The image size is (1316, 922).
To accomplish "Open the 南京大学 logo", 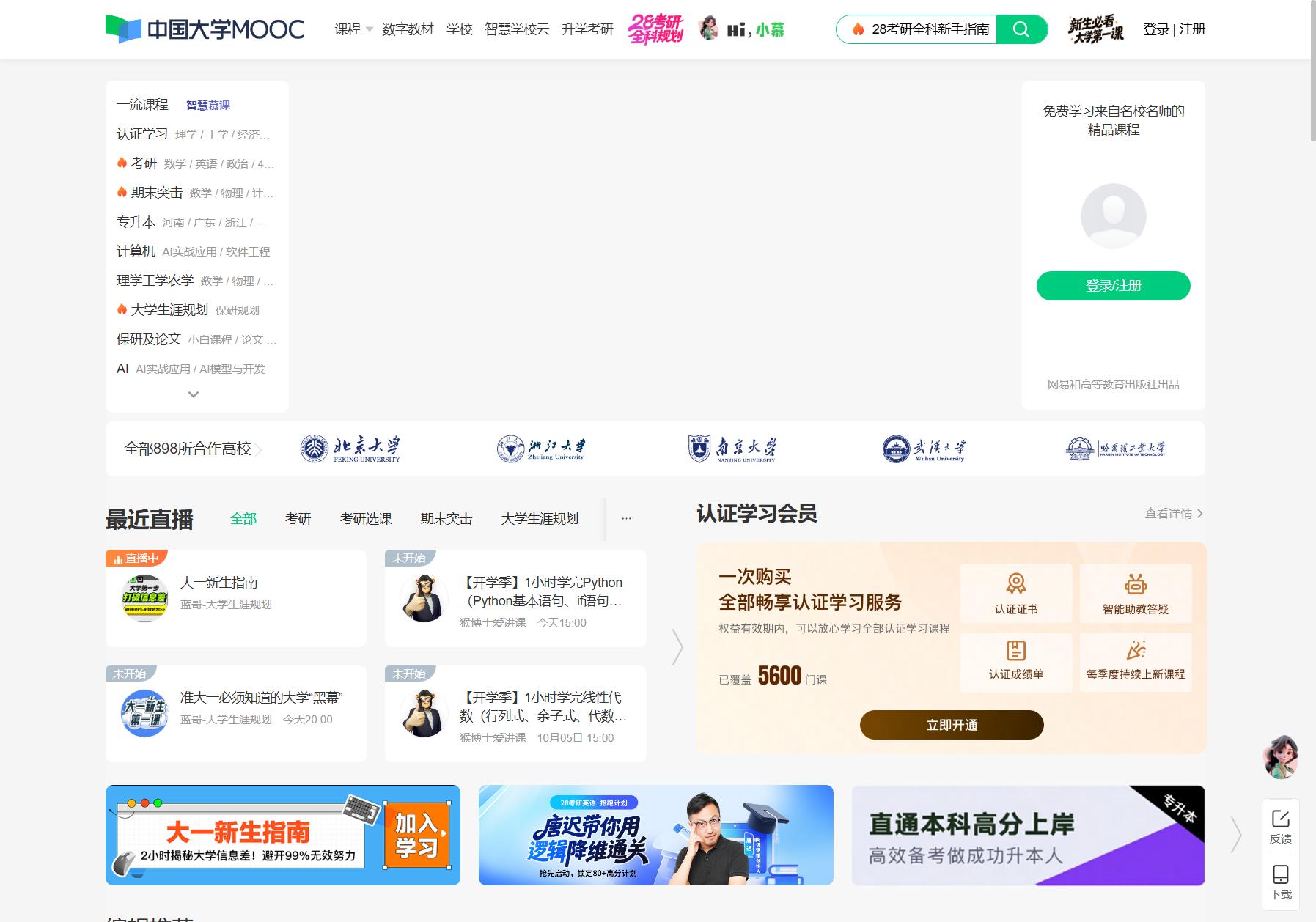I will tap(732, 449).
